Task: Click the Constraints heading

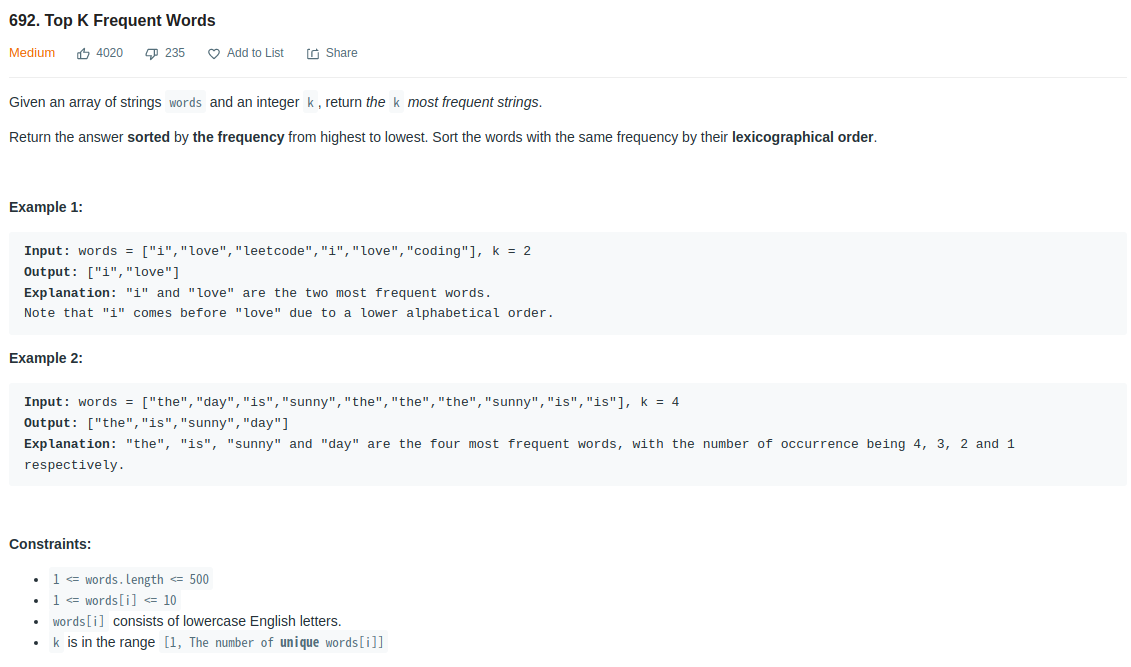Action: tap(50, 544)
